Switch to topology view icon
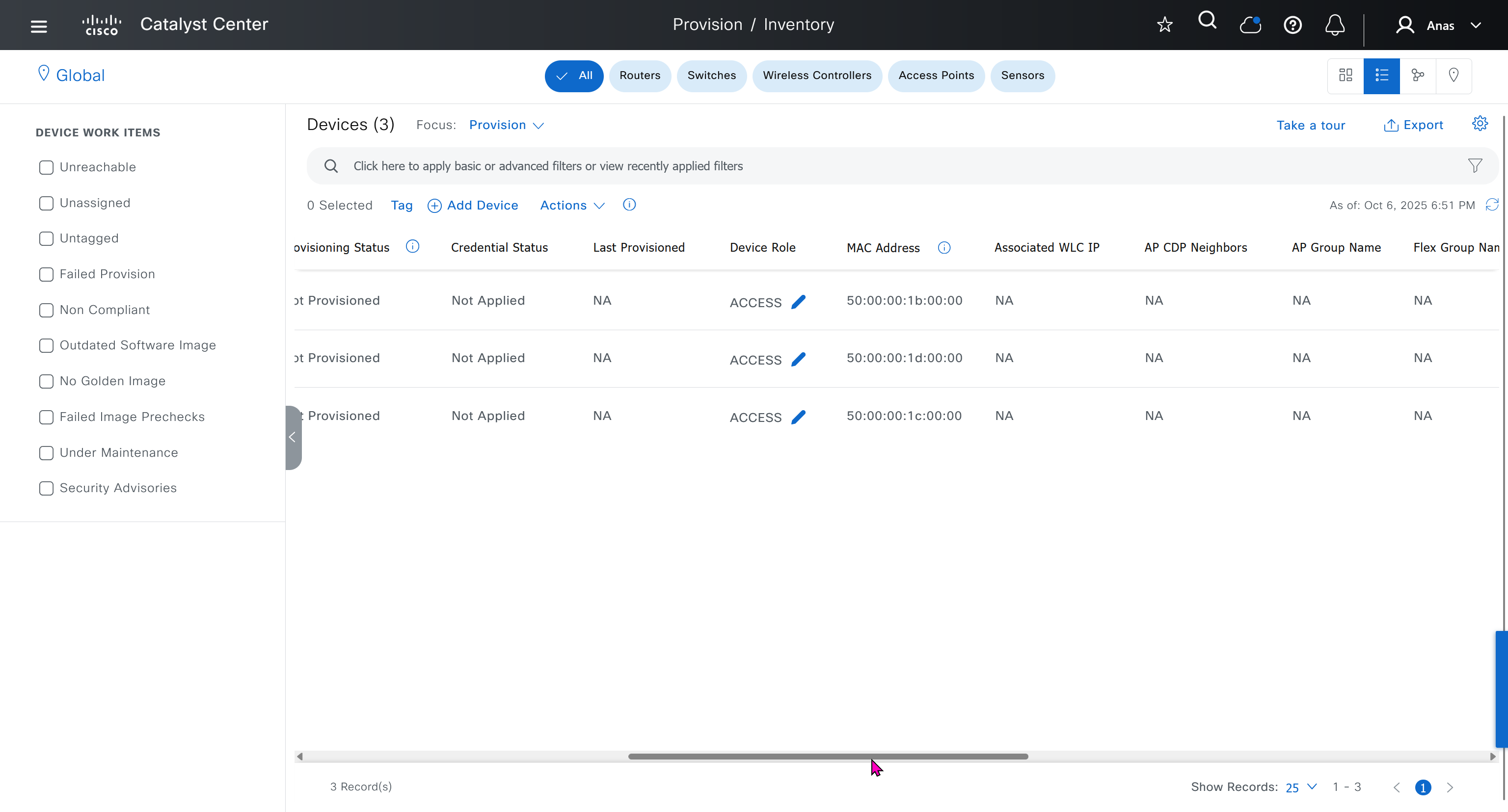The height and width of the screenshot is (812, 1508). pyautogui.click(x=1417, y=76)
